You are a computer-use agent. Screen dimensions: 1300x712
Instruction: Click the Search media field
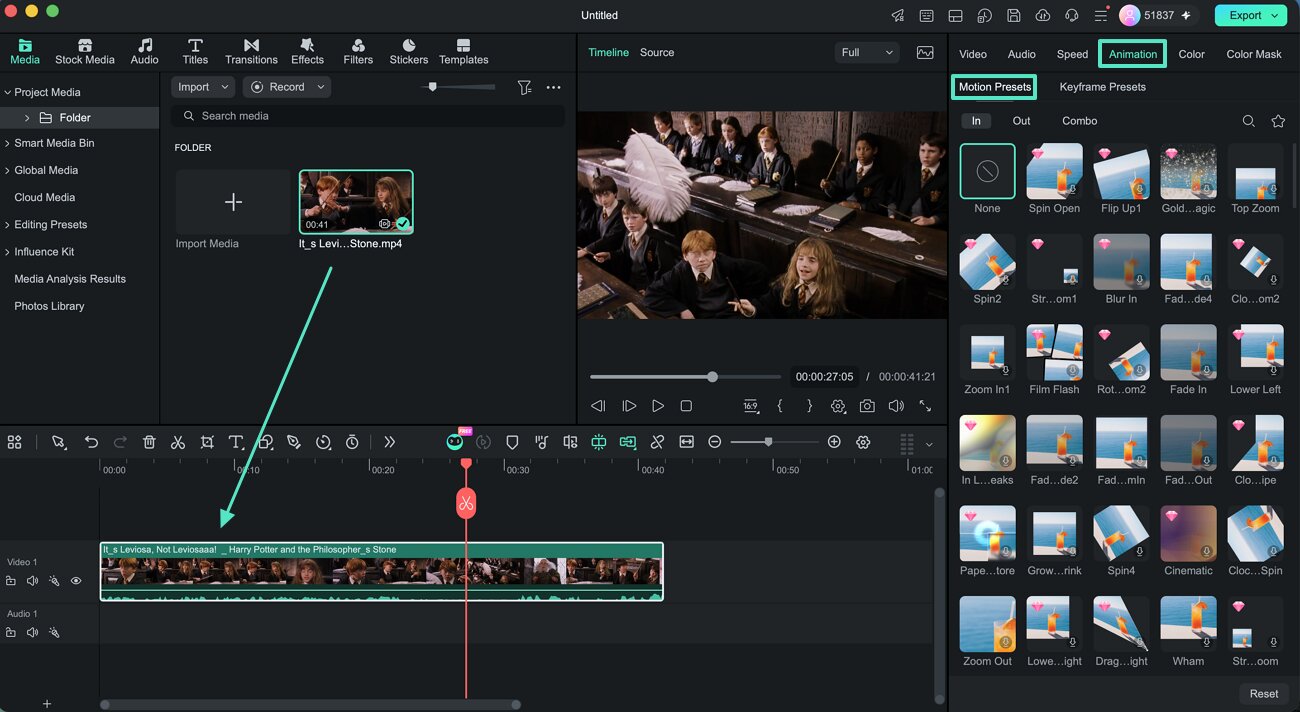(x=367, y=116)
